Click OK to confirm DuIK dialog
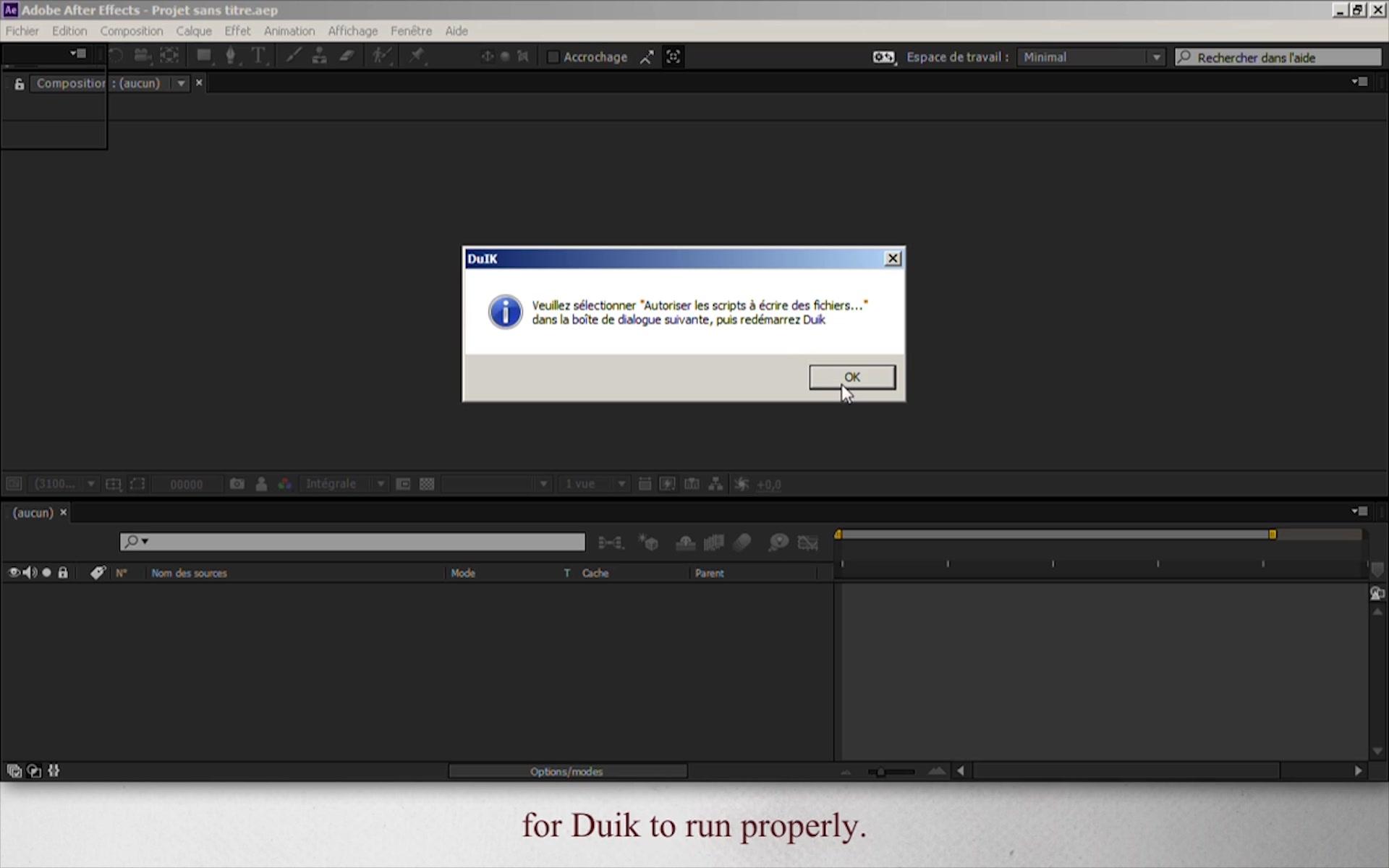The height and width of the screenshot is (868, 1389). point(852,377)
